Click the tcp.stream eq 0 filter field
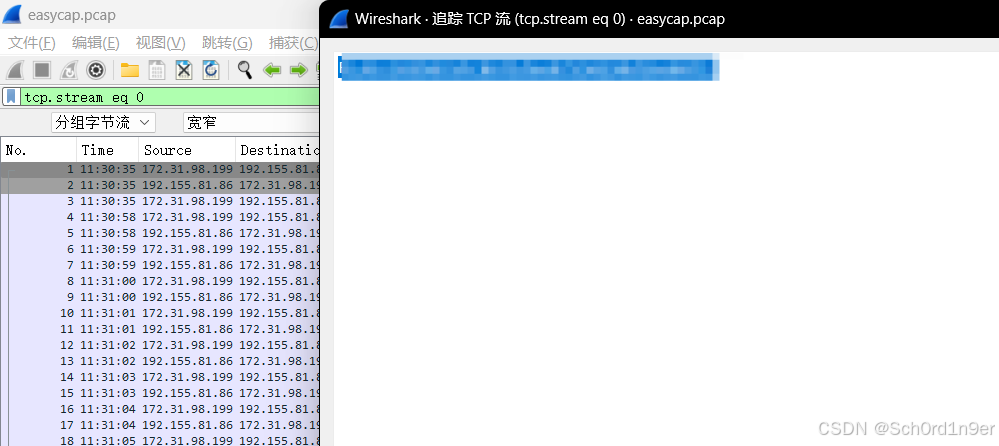This screenshot has width=999, height=446. tap(170, 97)
